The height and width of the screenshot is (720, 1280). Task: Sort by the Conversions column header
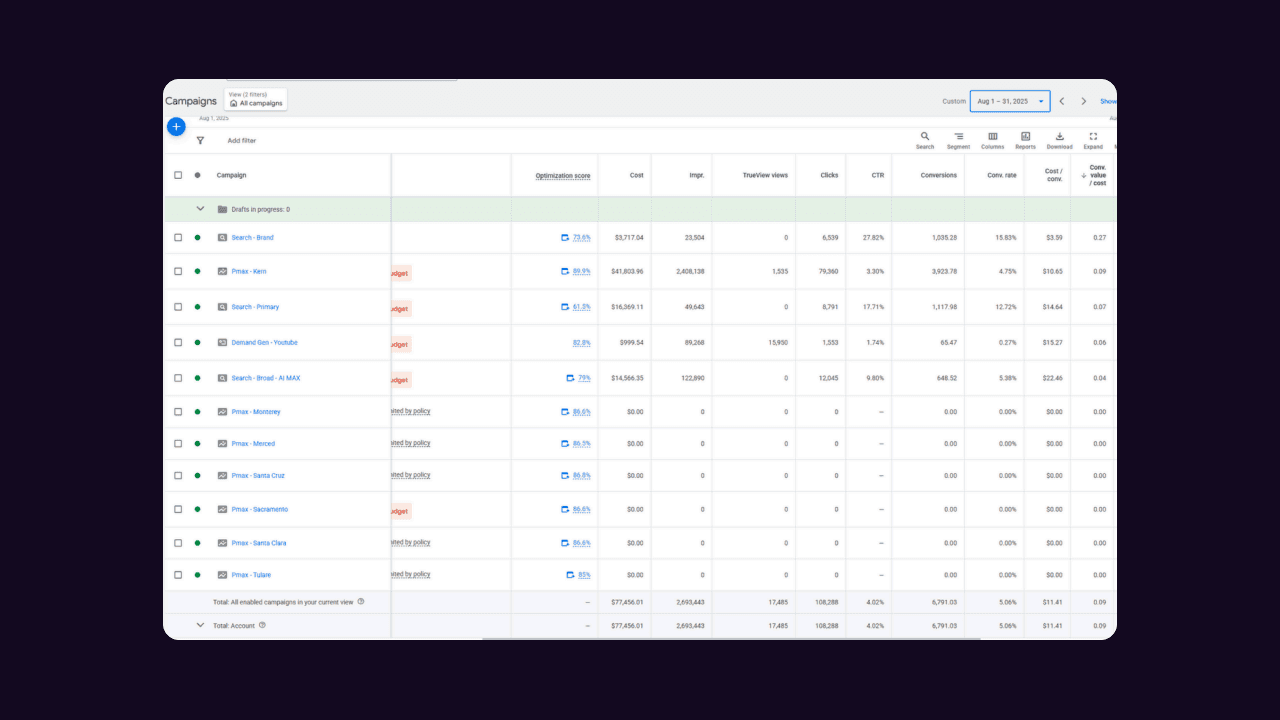pyautogui.click(x=939, y=175)
